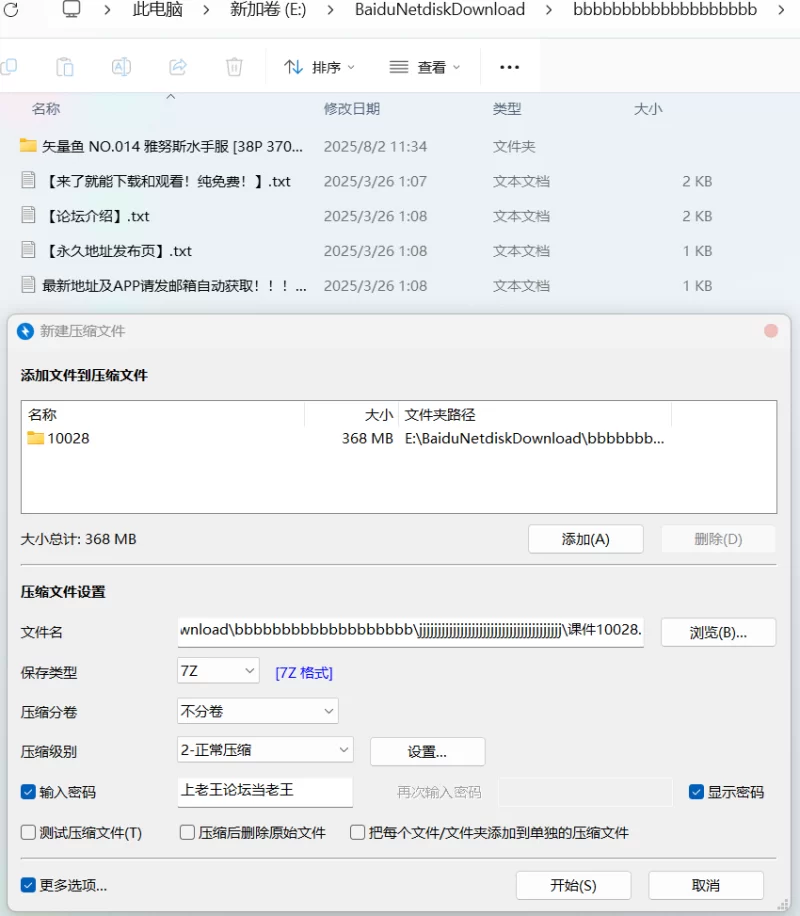Open the 压缩分卷 不分卷 dropdown

coord(258,711)
